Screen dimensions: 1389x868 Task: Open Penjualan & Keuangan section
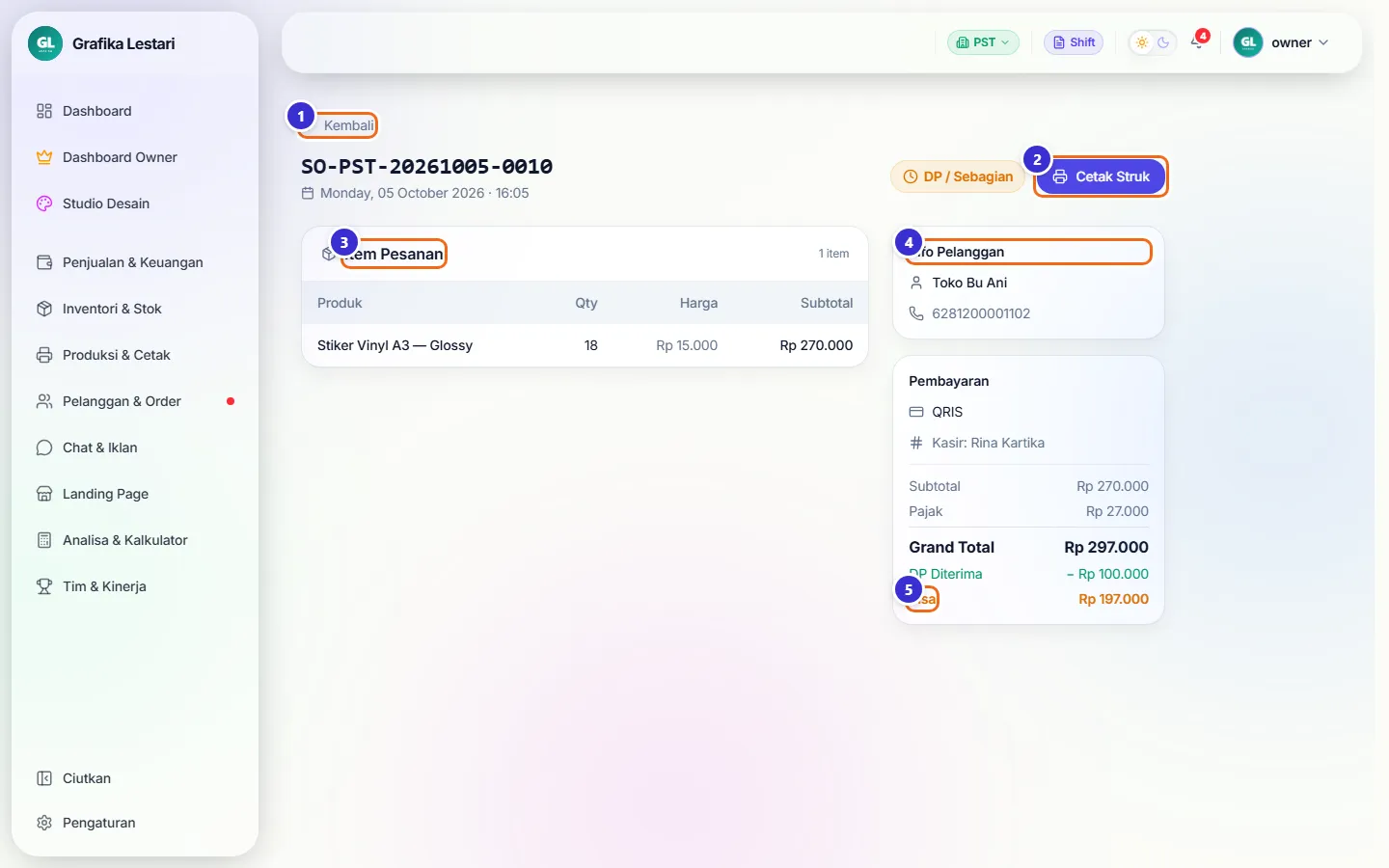click(135, 262)
